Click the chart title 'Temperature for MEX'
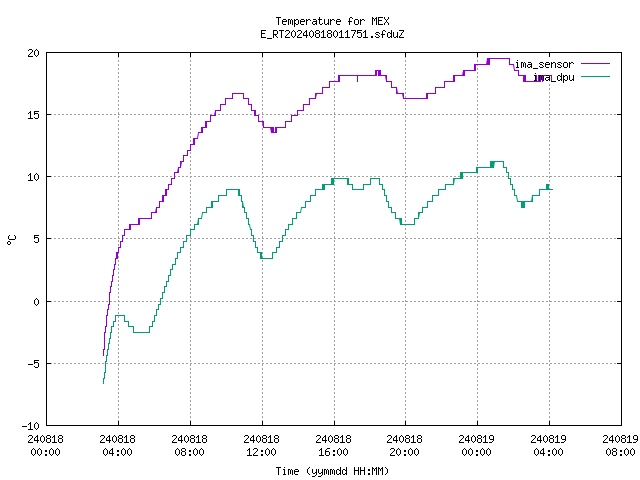This screenshot has width=640, height=480. tap(332, 21)
